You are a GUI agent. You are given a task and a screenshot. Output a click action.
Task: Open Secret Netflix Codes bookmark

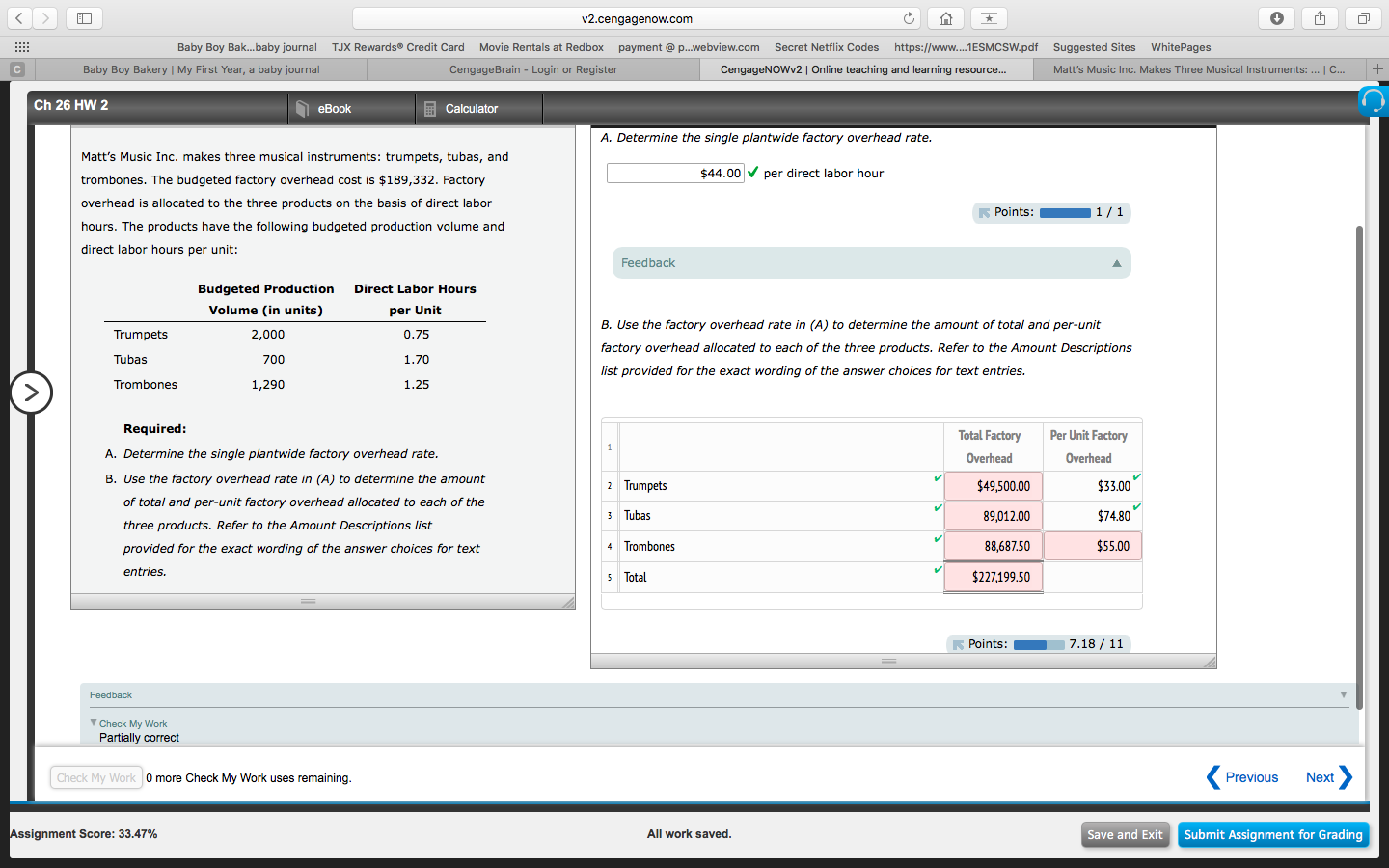tap(827, 47)
